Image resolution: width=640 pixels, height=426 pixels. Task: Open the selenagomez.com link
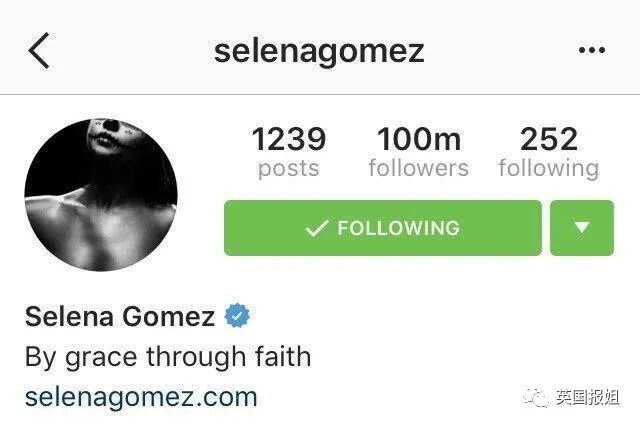pos(141,397)
